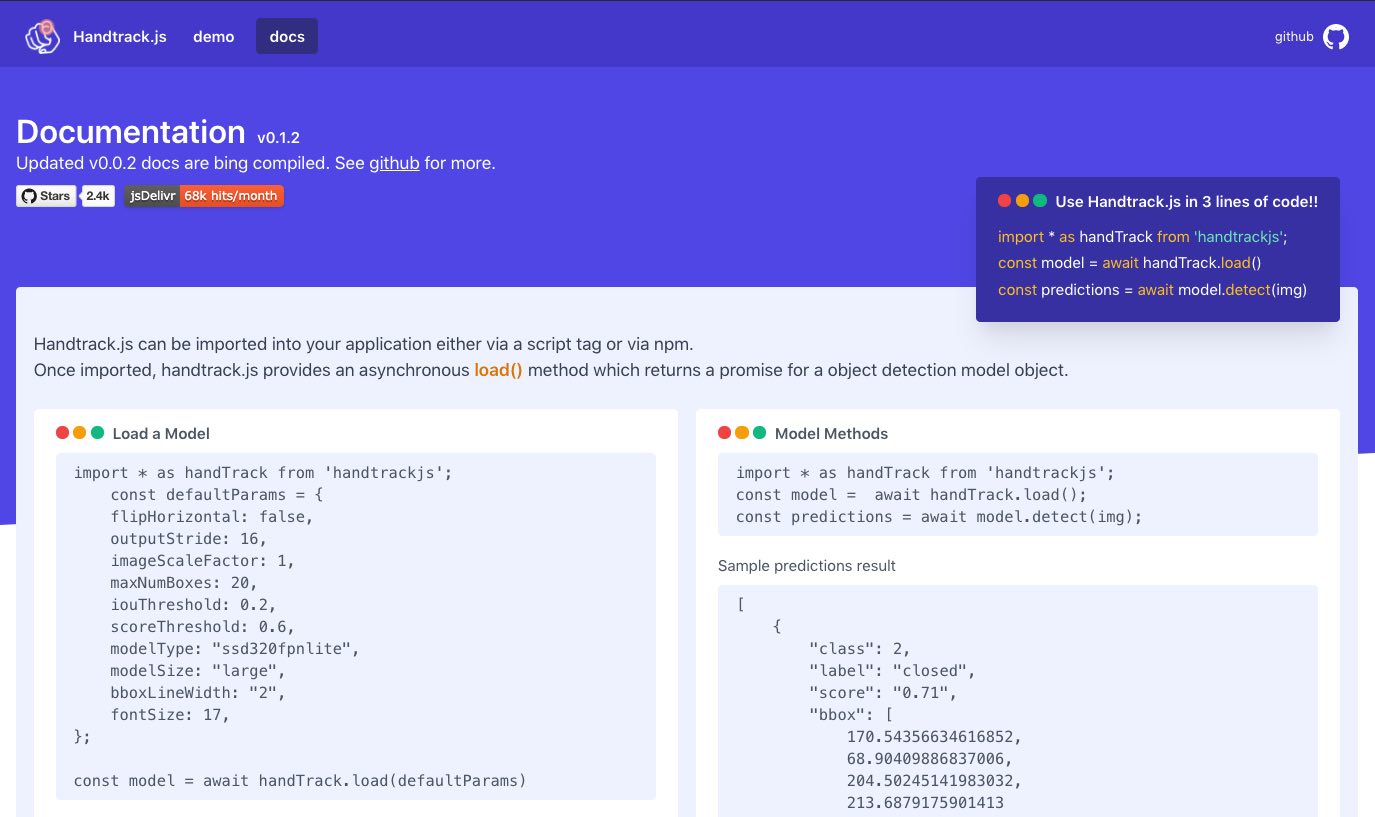This screenshot has width=1375, height=817.
Task: Click the Model Methods card title
Action: (x=831, y=434)
